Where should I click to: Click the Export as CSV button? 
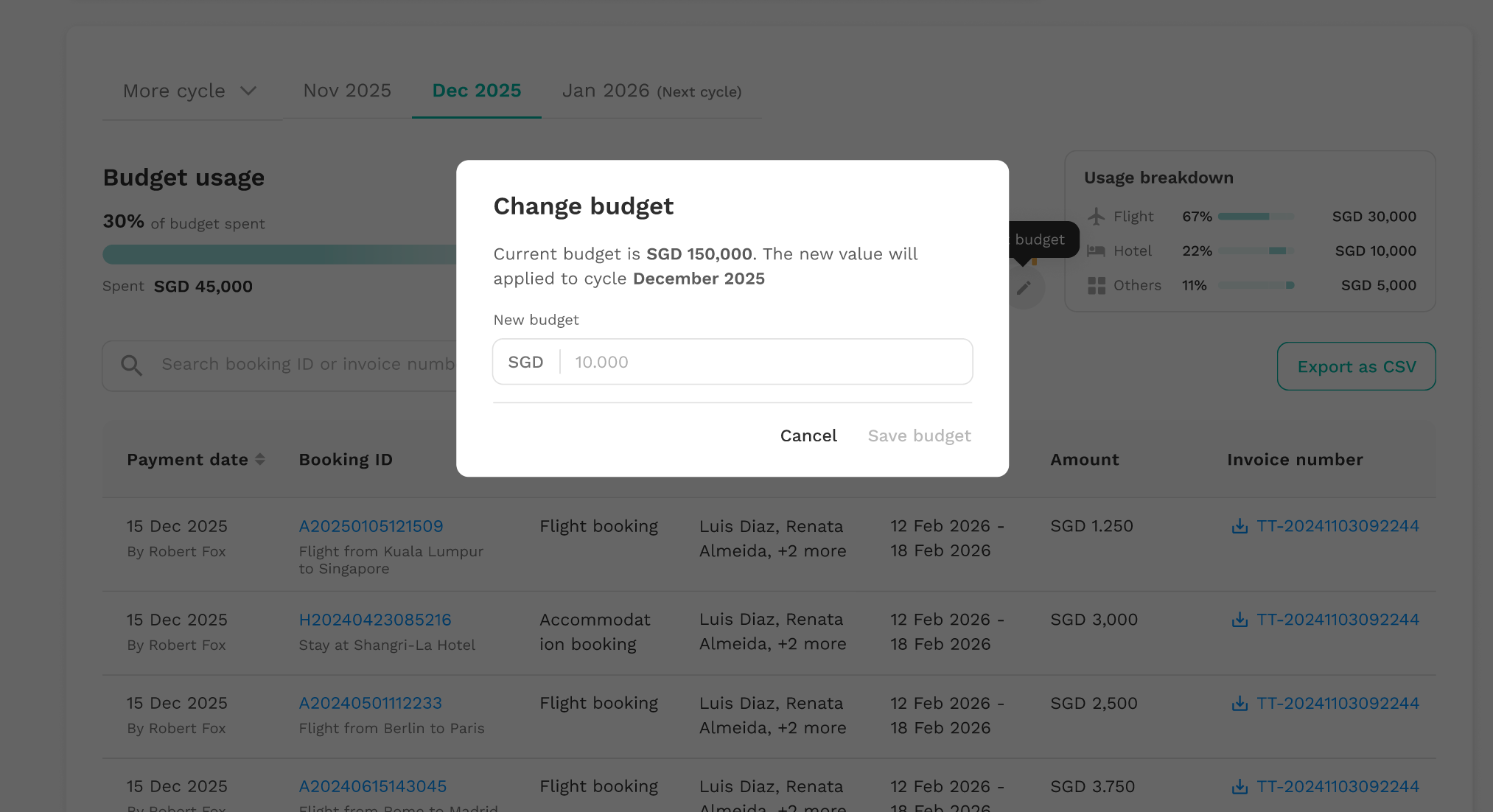[x=1357, y=366]
